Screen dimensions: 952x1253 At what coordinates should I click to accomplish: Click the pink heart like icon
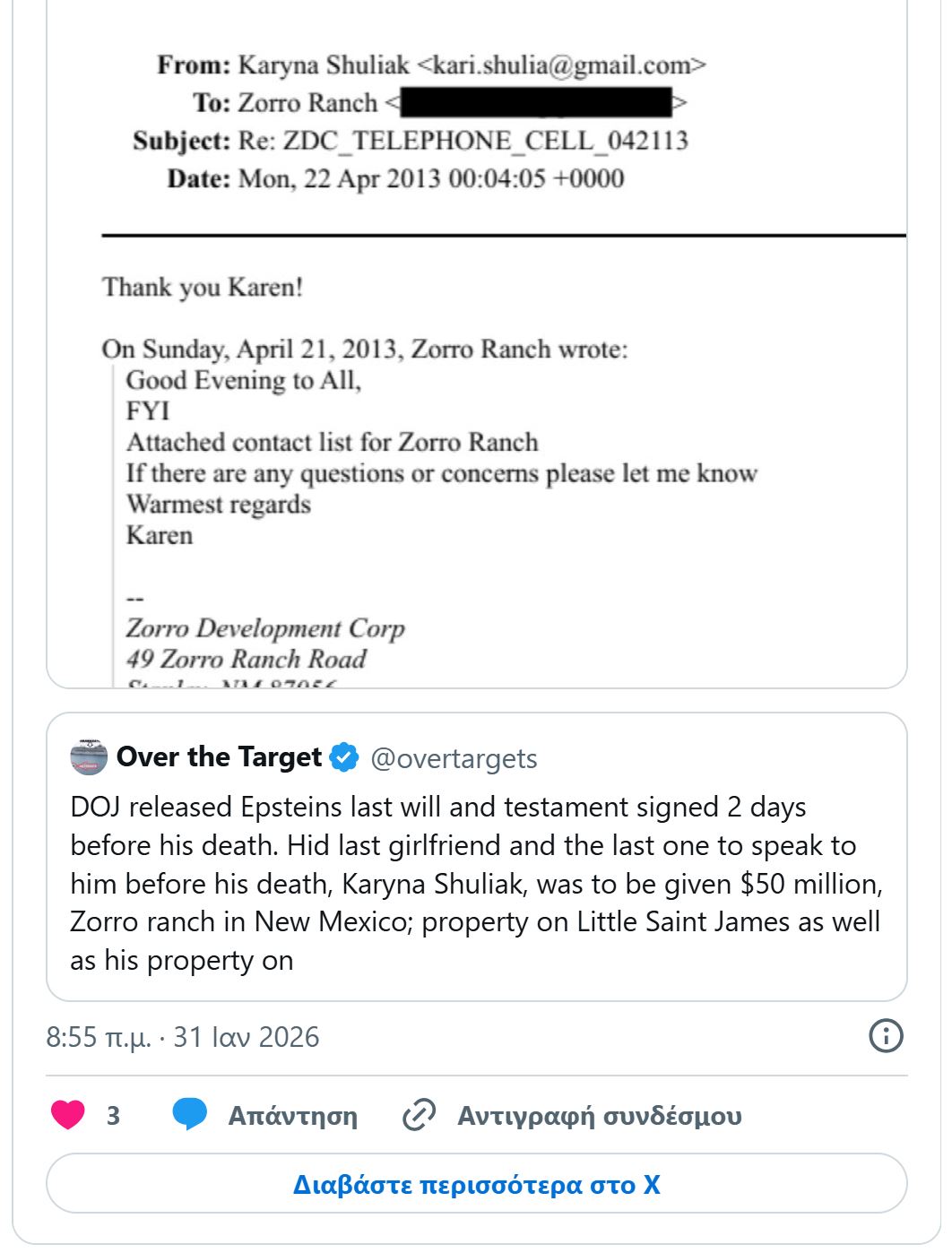pos(68,1115)
